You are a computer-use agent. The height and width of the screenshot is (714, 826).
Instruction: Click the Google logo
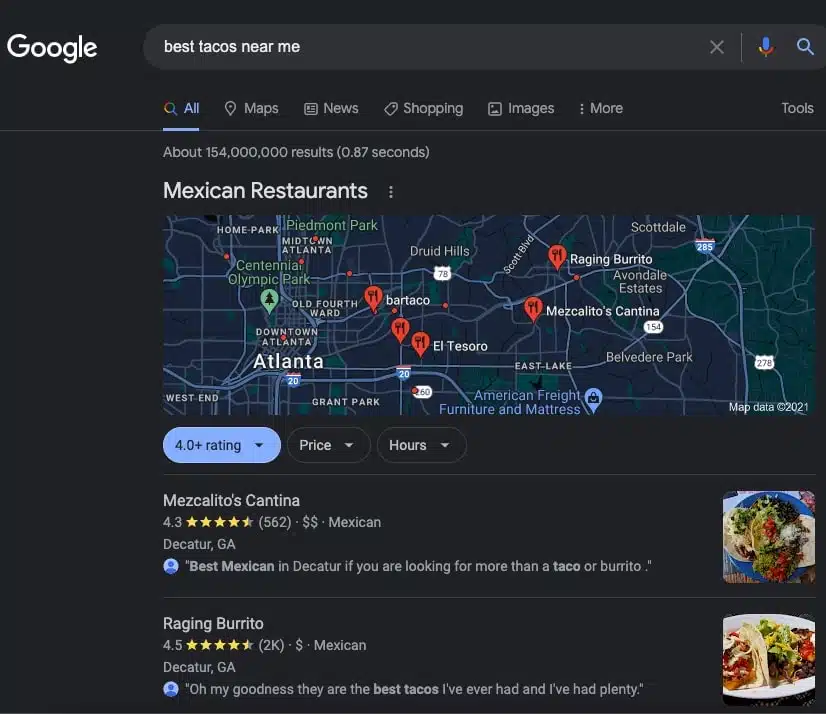coord(52,48)
